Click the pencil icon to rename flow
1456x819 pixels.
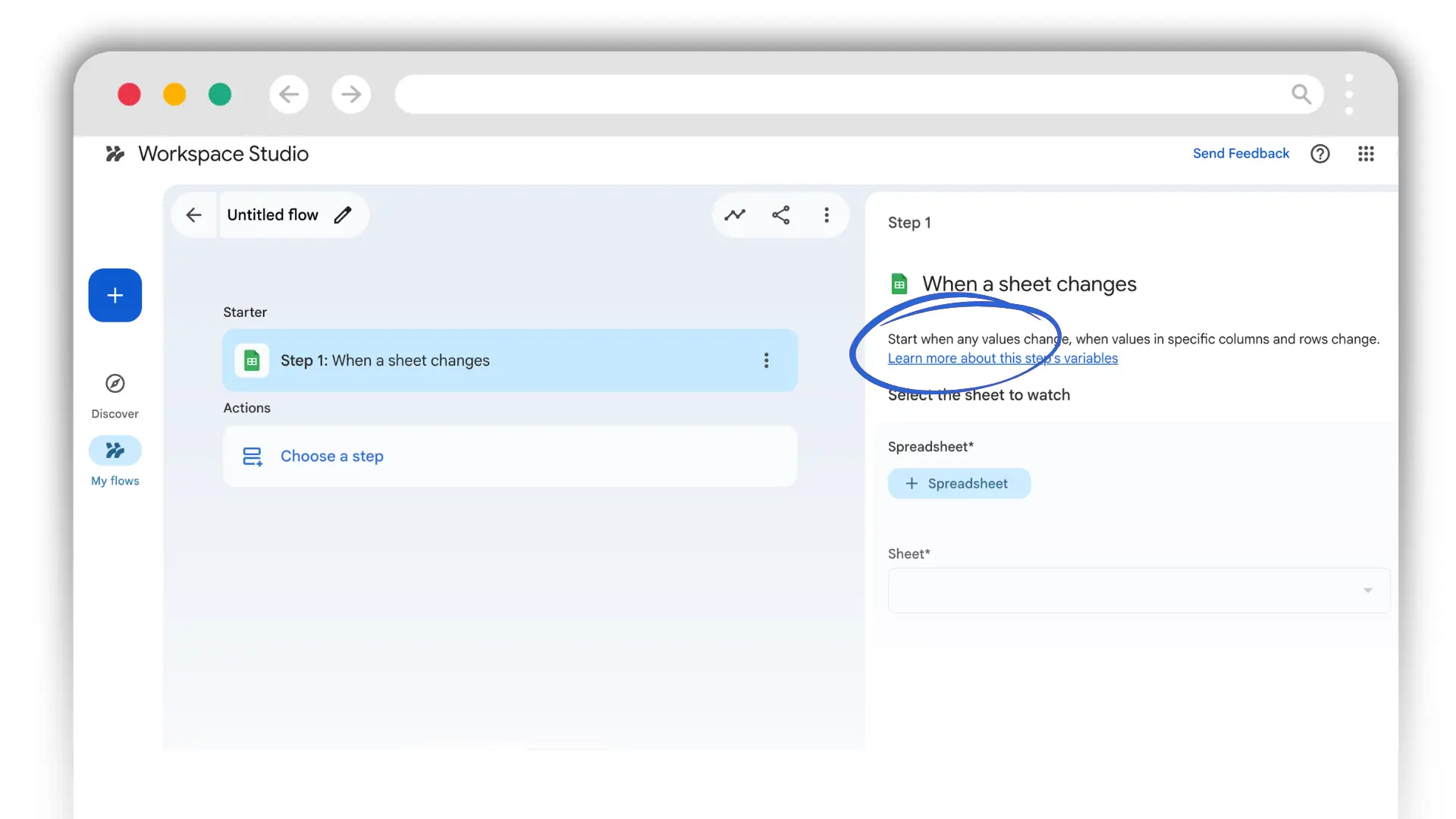343,215
